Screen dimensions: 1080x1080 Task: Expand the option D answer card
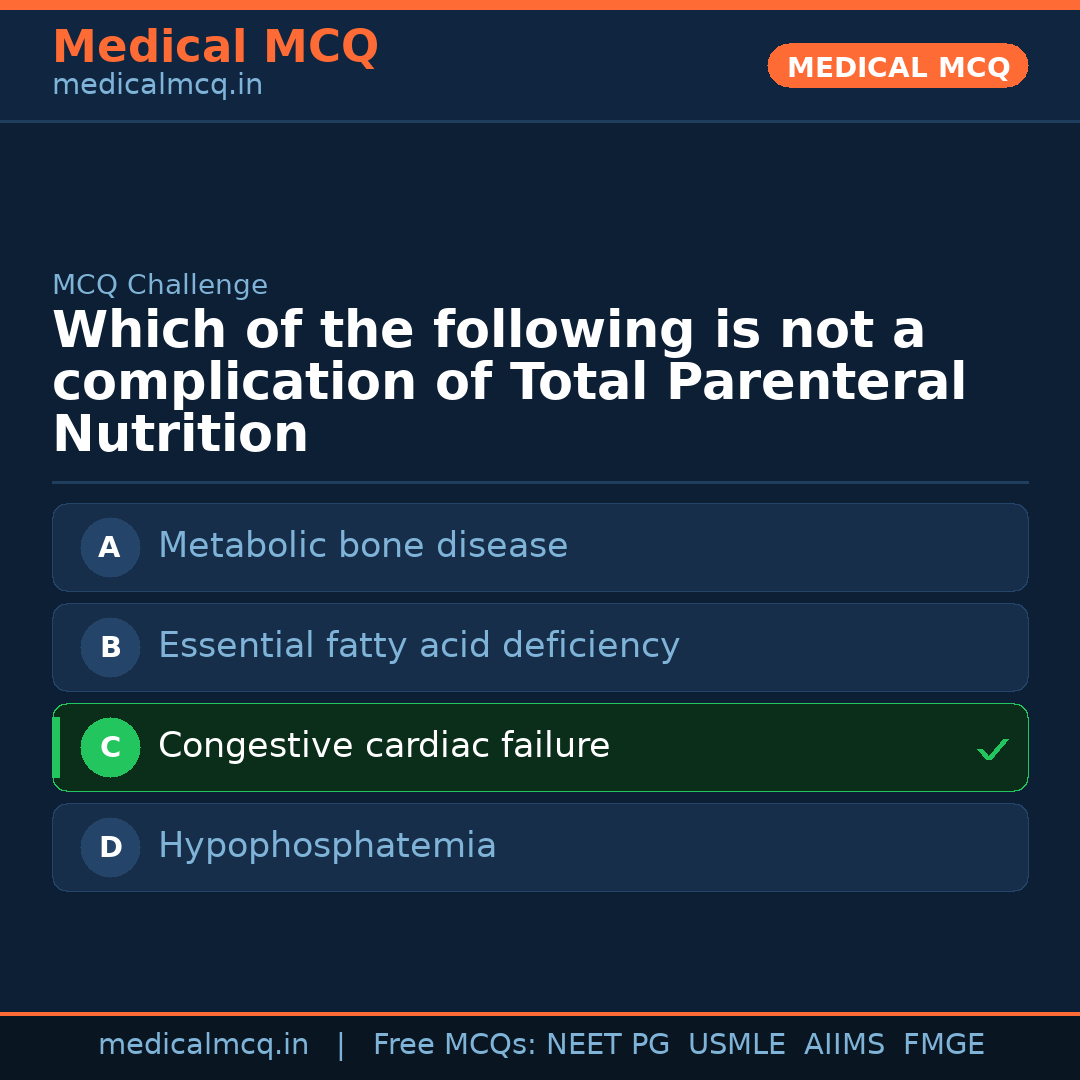(x=540, y=847)
